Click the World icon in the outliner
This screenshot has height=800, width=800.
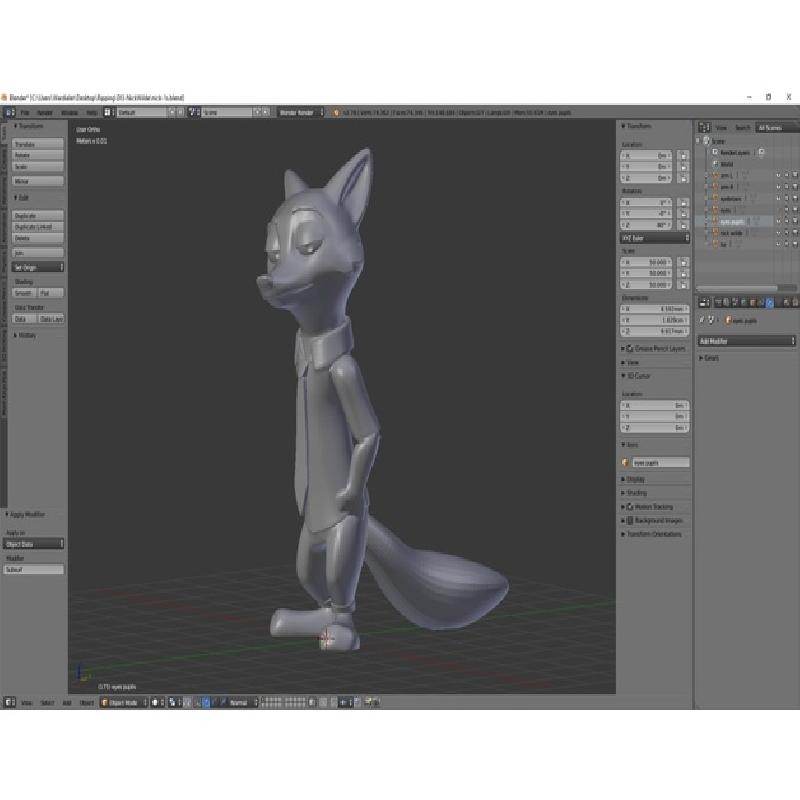pyautogui.click(x=715, y=164)
